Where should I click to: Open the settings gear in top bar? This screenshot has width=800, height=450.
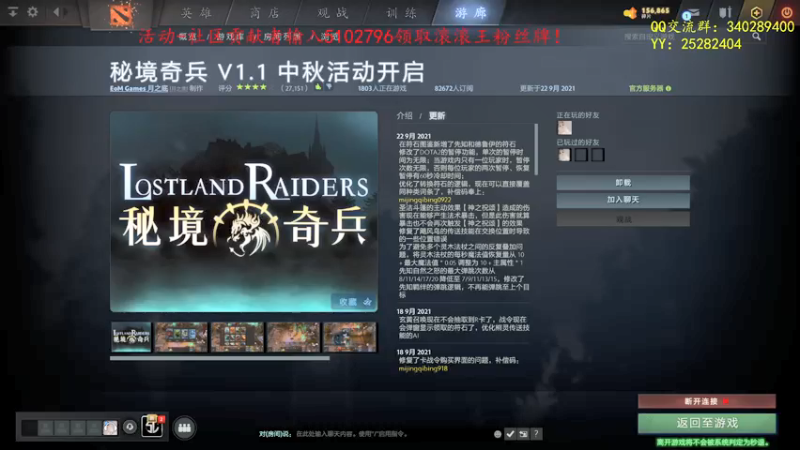(33, 11)
